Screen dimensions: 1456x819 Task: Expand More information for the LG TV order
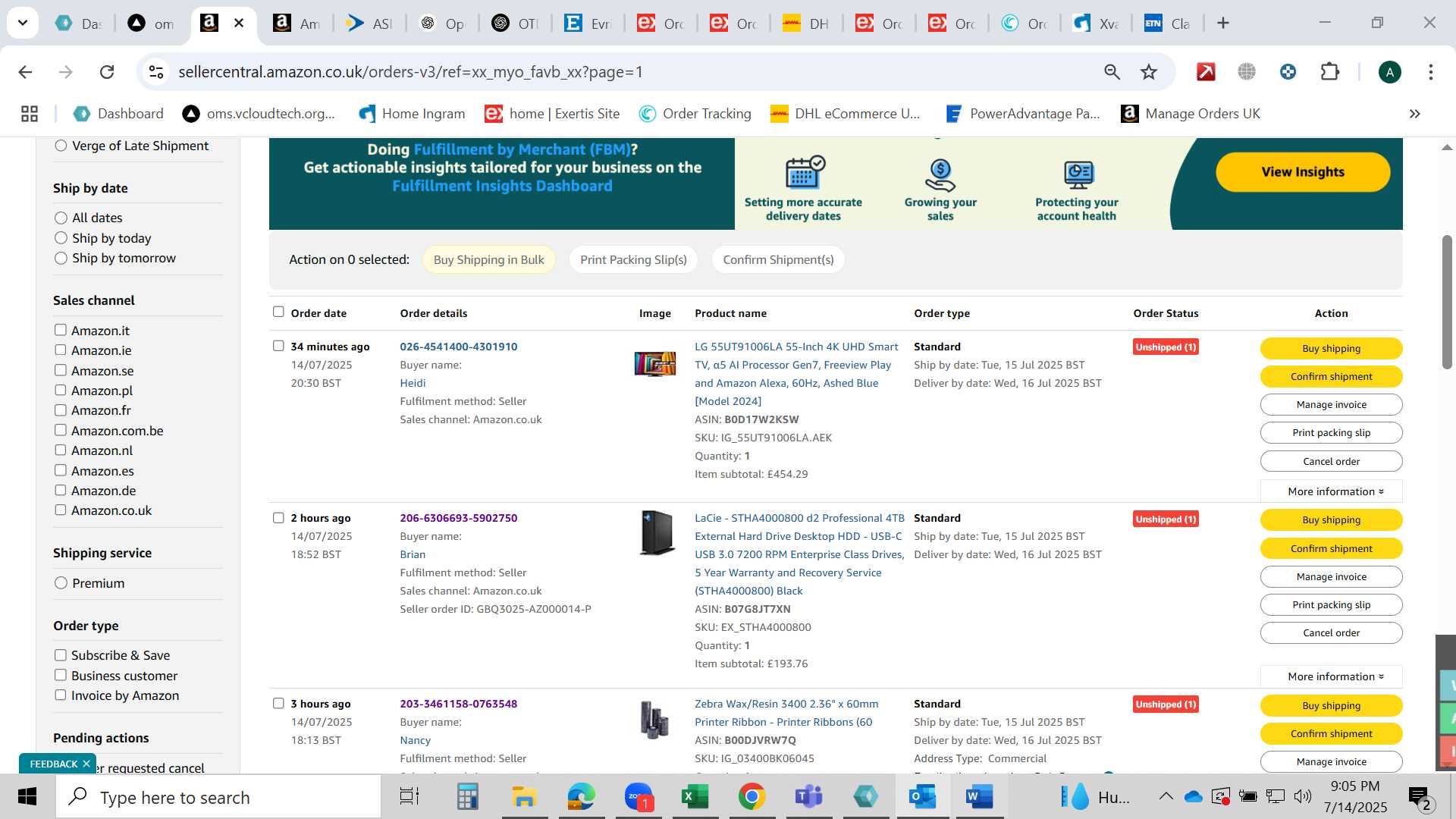click(x=1332, y=491)
